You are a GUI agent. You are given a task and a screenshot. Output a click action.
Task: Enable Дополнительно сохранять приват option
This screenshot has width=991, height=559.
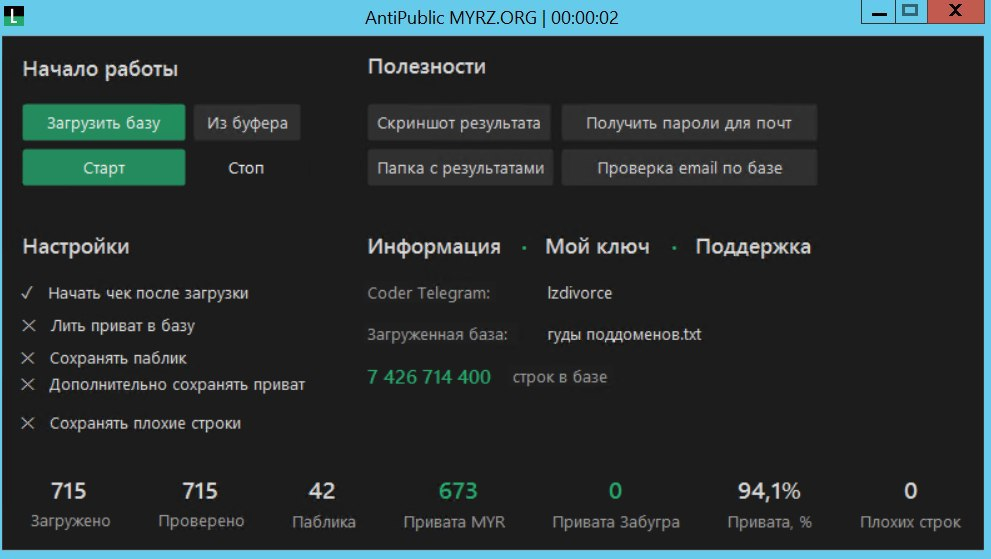pyautogui.click(x=163, y=384)
